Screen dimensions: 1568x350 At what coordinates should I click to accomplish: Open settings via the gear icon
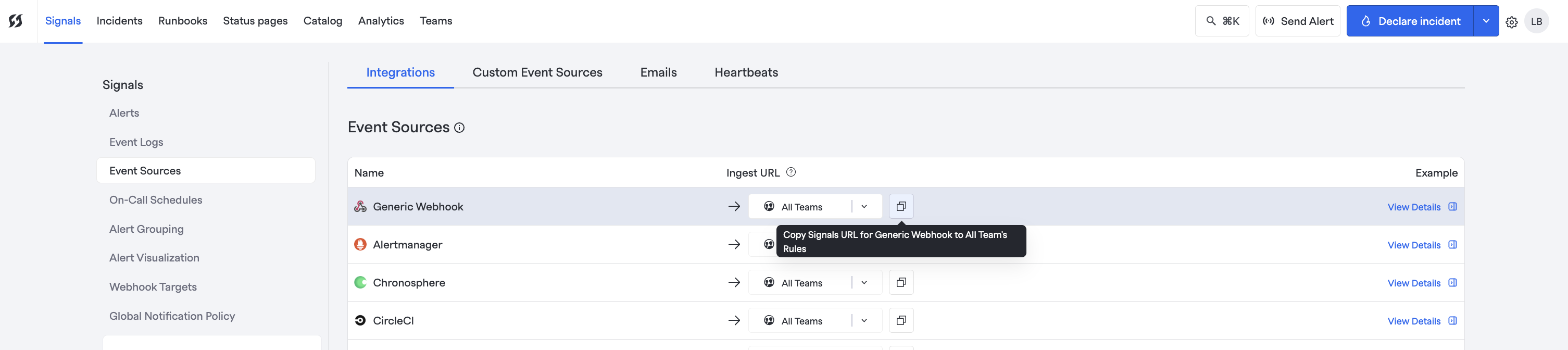tap(1511, 22)
